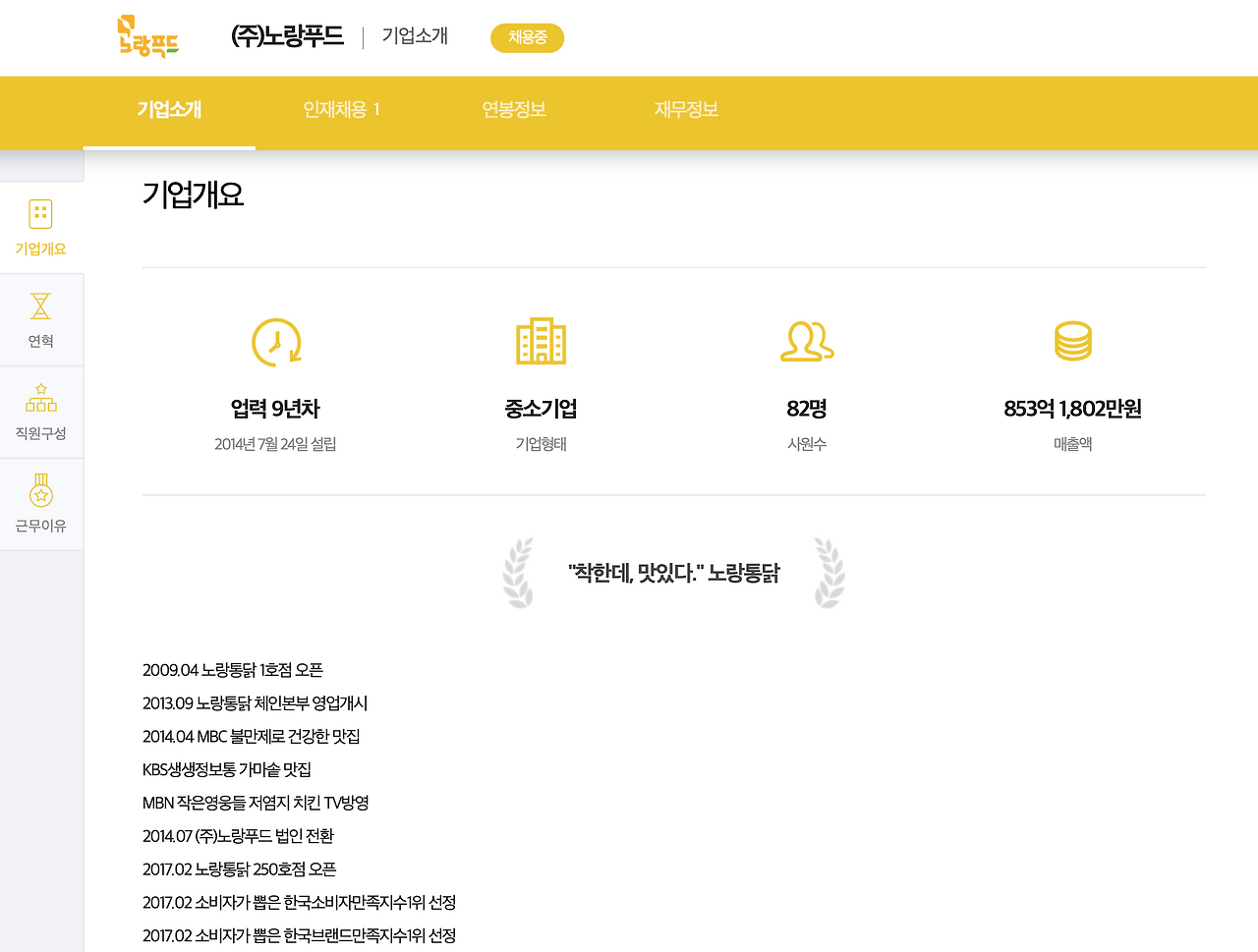Screen dimensions: 1258x952
Task: Click the yellow 채용중 badge
Action: tap(527, 37)
